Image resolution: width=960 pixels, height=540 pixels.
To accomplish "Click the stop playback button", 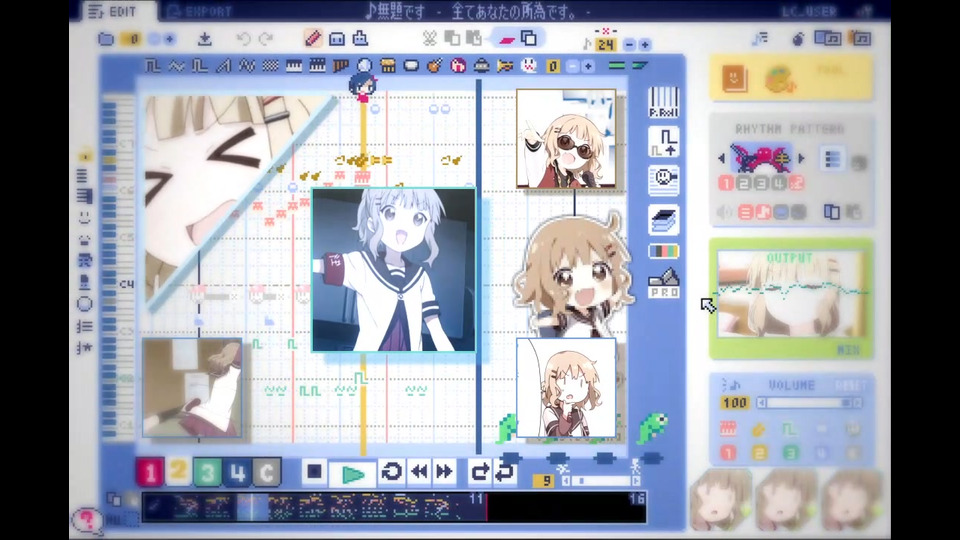I will (x=314, y=471).
